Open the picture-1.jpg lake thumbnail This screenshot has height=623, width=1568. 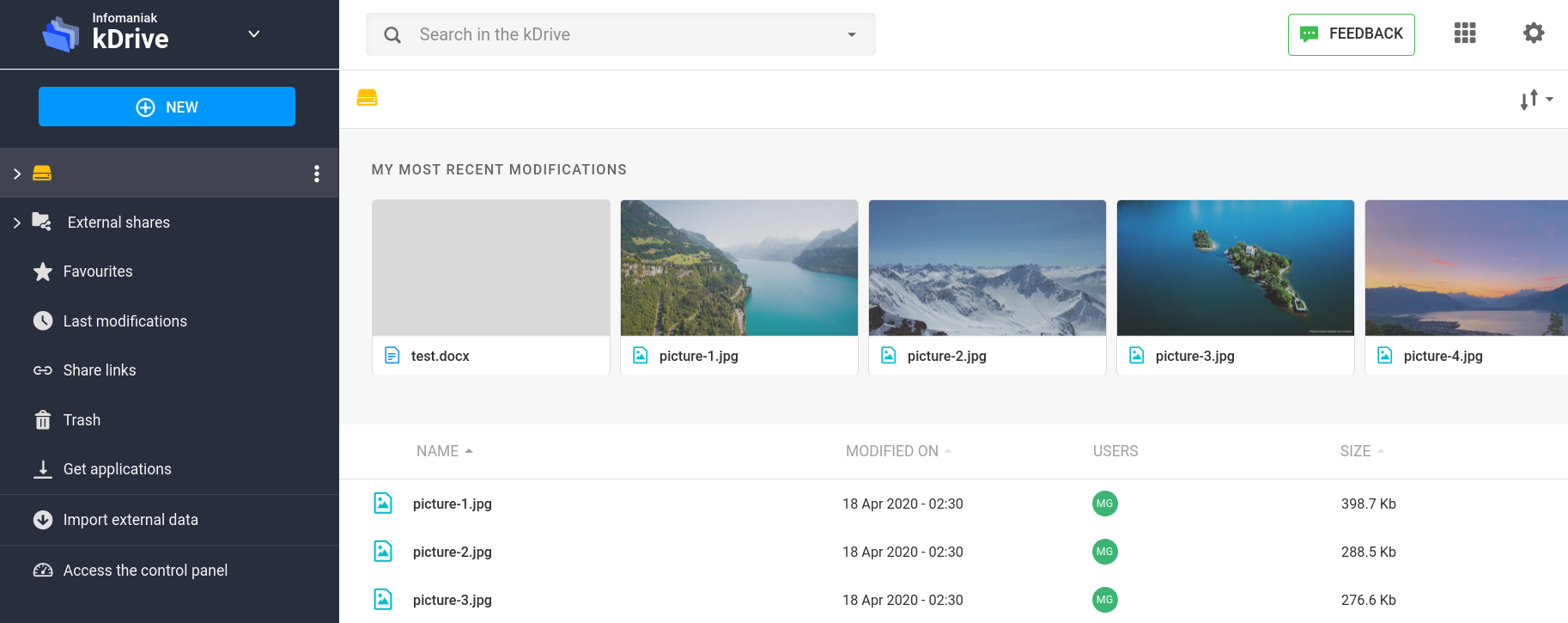pyautogui.click(x=739, y=268)
